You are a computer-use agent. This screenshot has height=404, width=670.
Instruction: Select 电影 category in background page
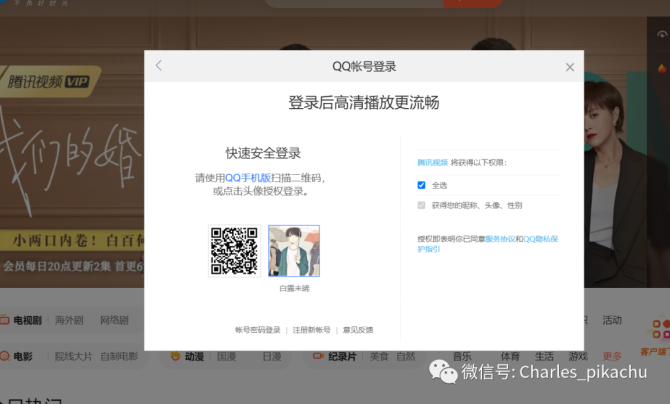click(x=23, y=357)
